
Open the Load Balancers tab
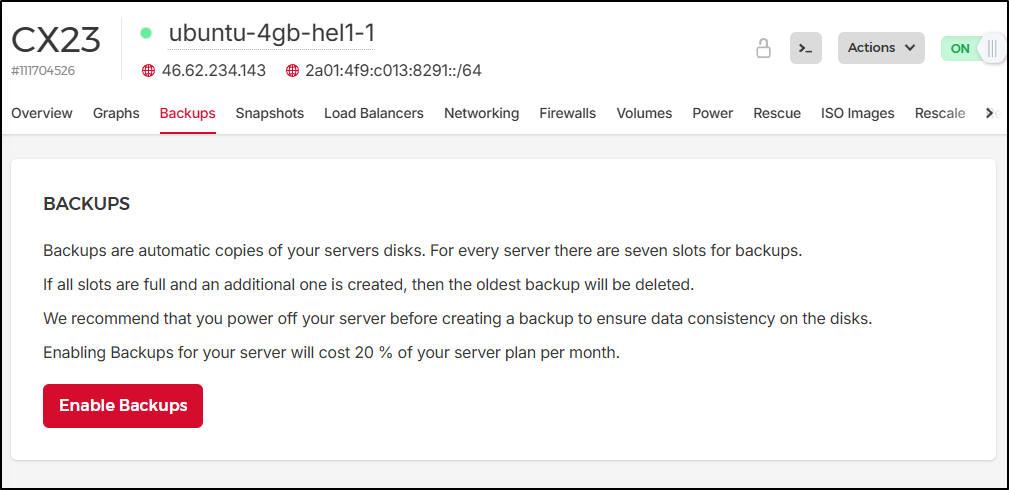pyautogui.click(x=374, y=113)
